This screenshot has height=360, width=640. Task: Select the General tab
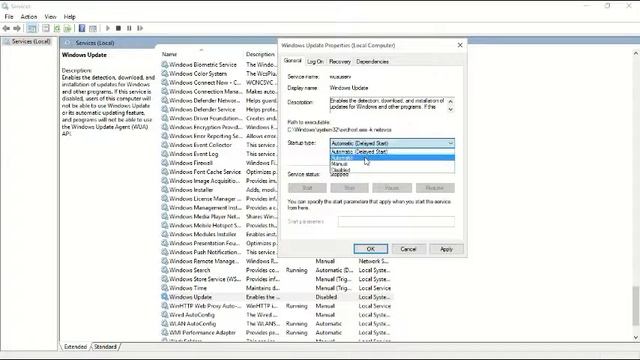[x=292, y=61]
